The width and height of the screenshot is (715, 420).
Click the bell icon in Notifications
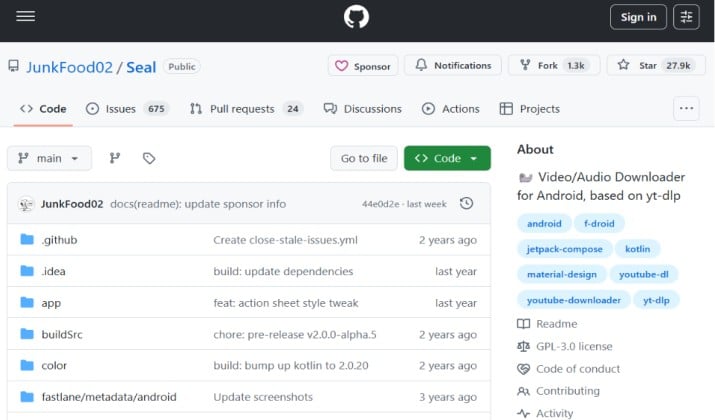tap(421, 65)
